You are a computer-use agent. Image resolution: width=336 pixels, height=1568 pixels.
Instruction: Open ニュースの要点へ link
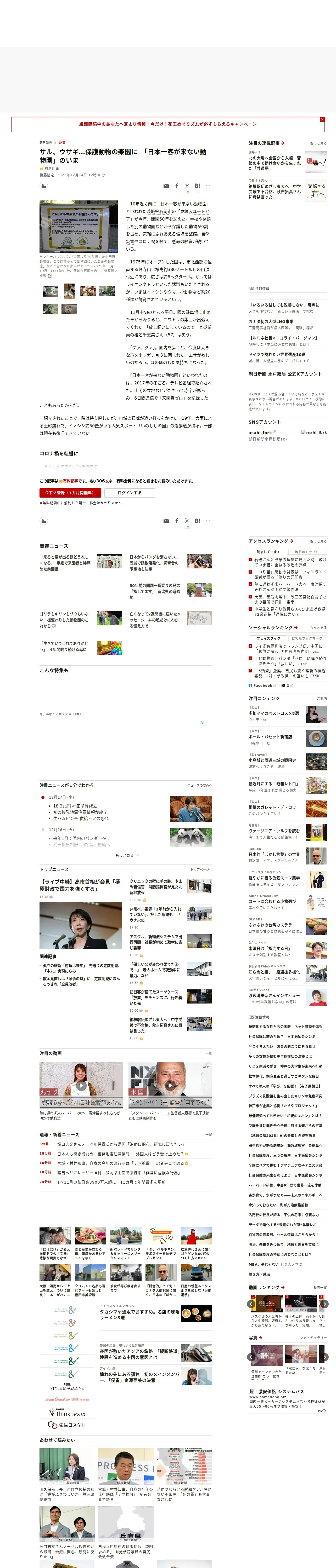coord(199,785)
